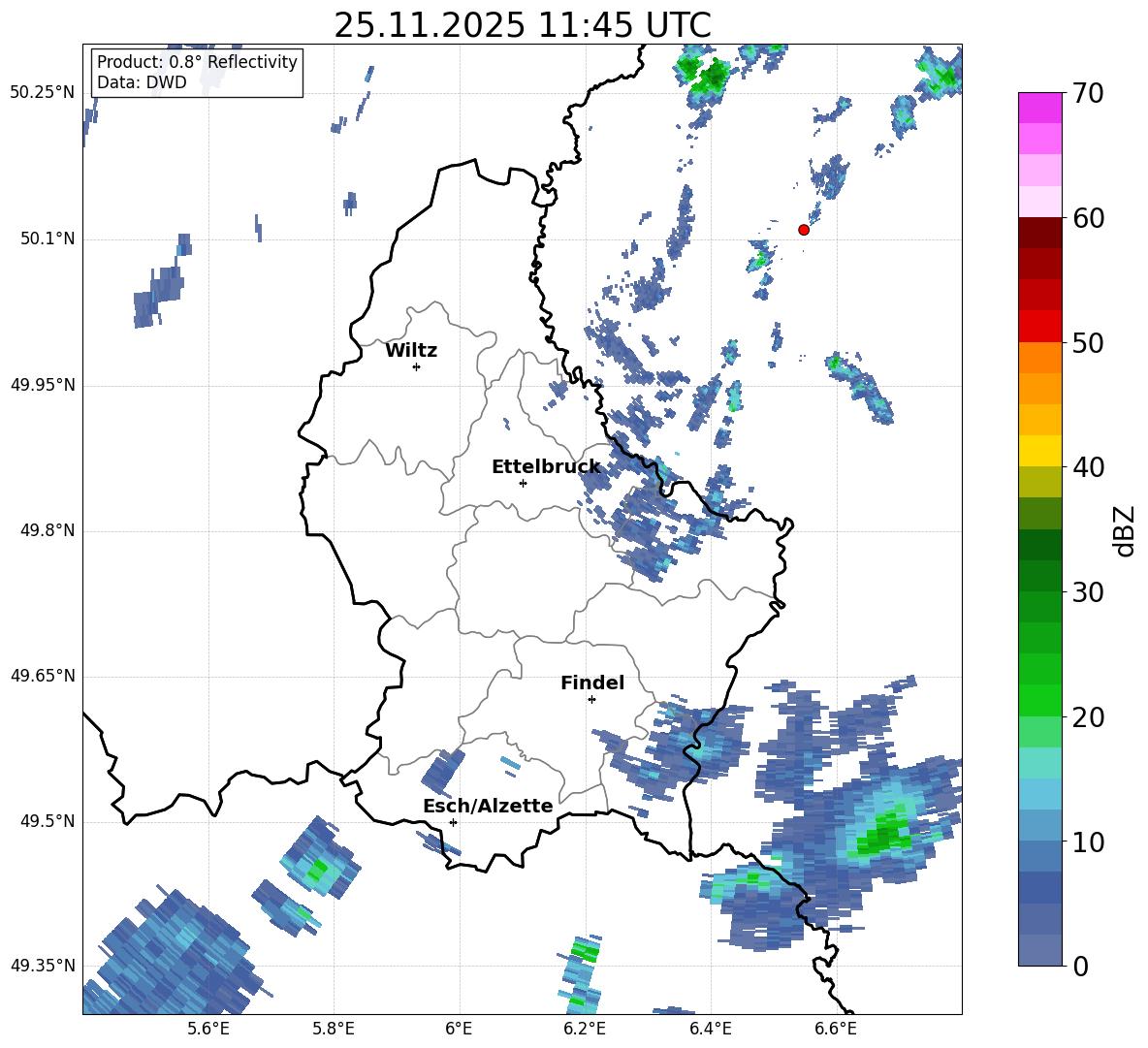The image size is (1148, 1048).
Task: Pick the pale blue-grey color at 0 dBZ
Action: coord(1039,950)
